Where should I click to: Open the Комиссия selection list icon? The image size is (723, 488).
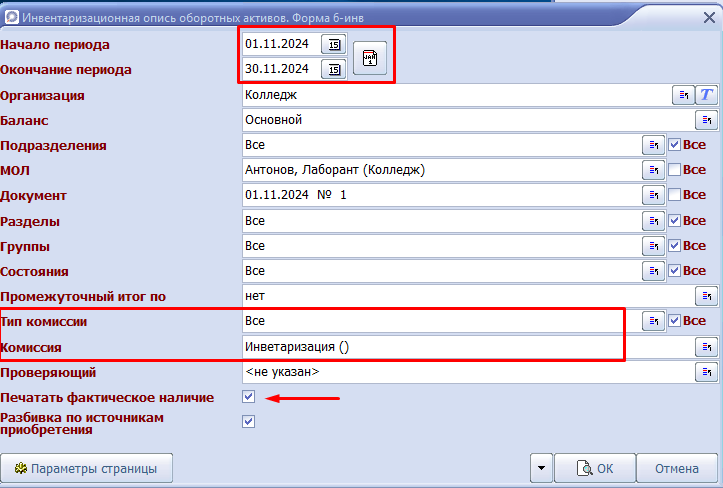click(706, 347)
